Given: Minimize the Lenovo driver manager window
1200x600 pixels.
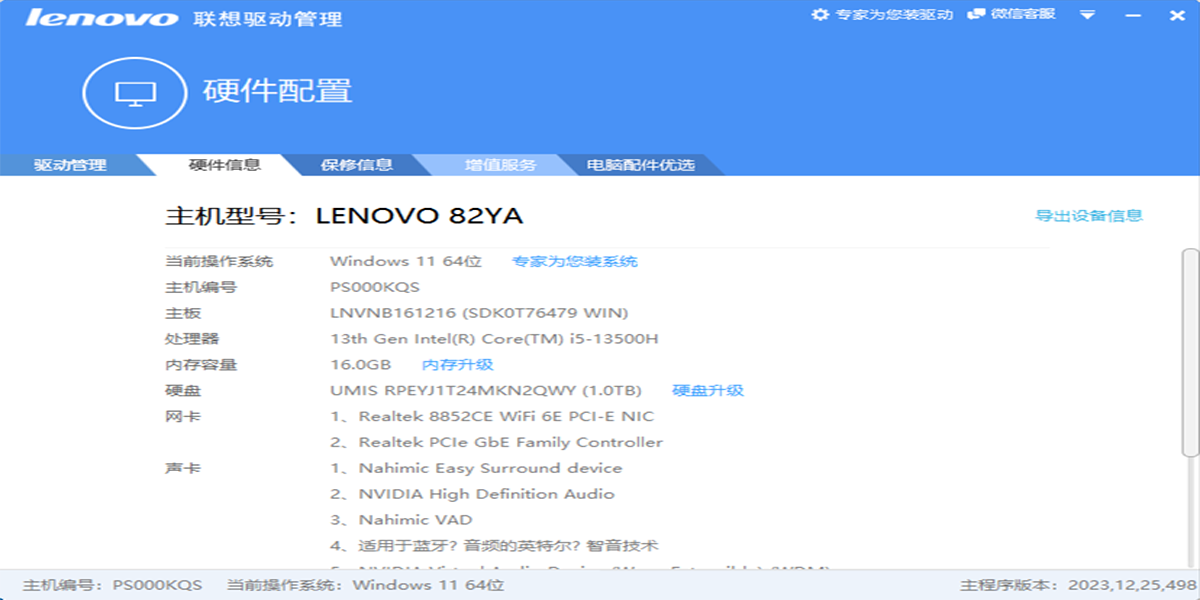Looking at the screenshot, I should tap(1132, 16).
